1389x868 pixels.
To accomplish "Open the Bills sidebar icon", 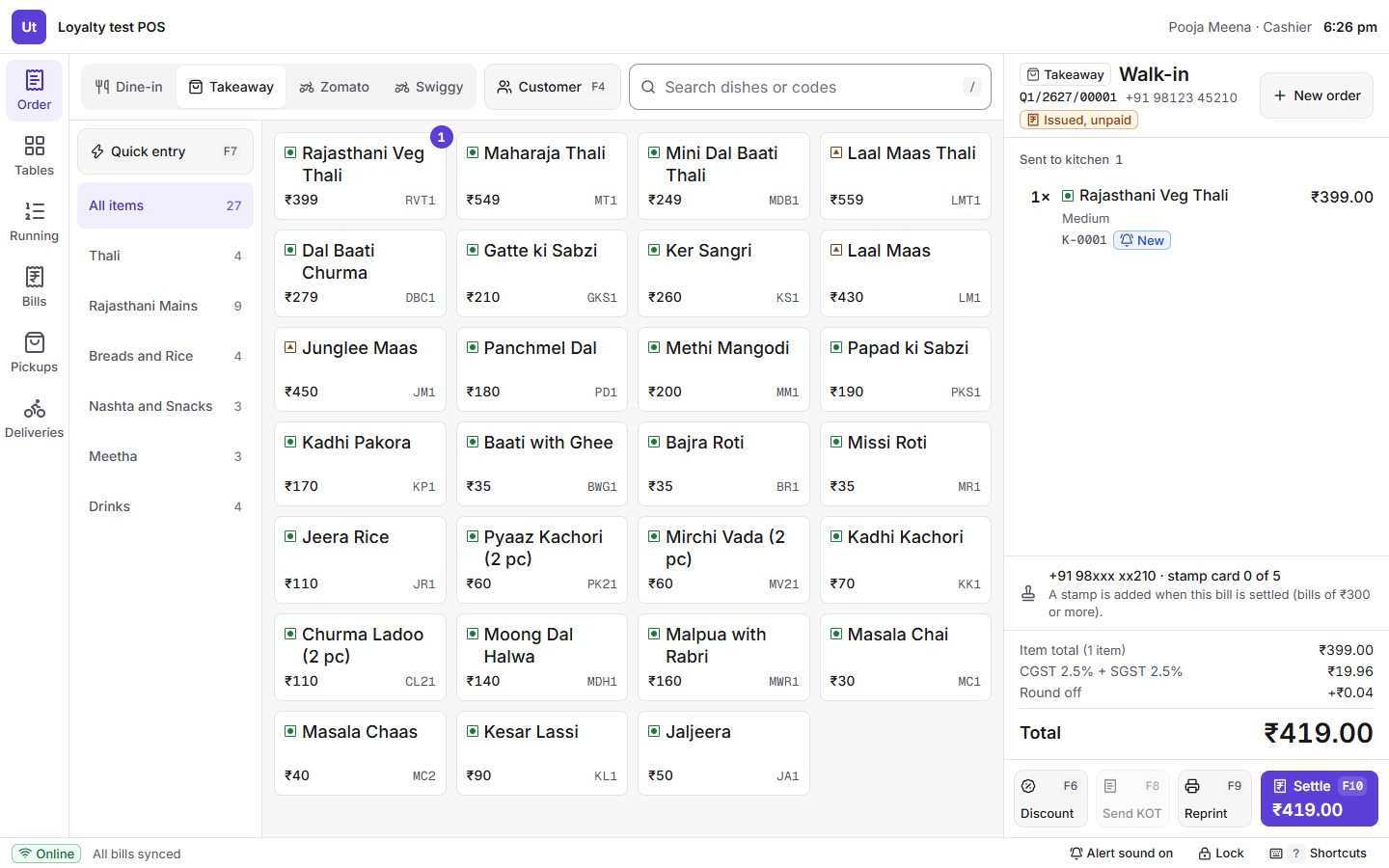I will pos(34,287).
